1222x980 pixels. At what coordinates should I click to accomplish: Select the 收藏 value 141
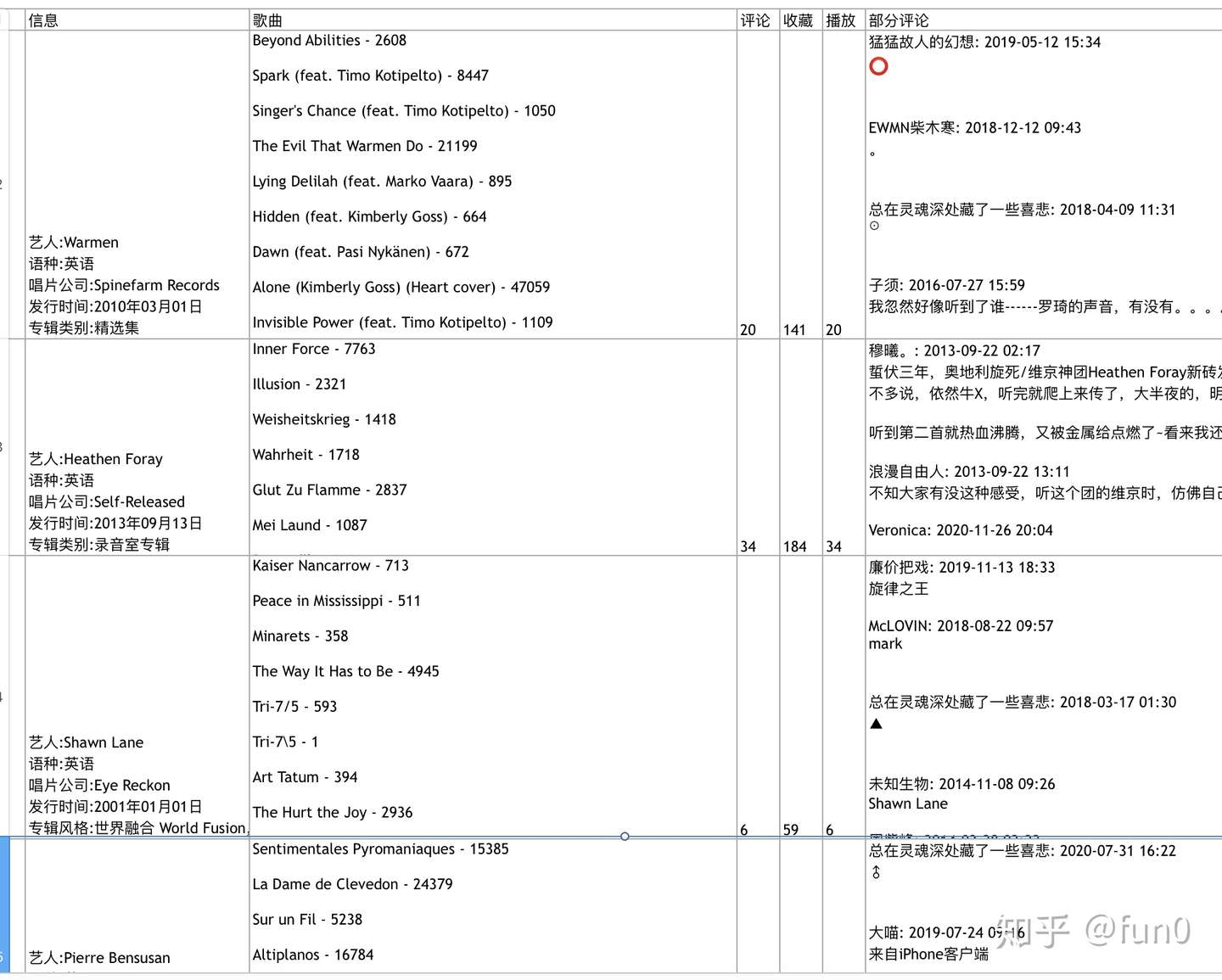tap(794, 330)
